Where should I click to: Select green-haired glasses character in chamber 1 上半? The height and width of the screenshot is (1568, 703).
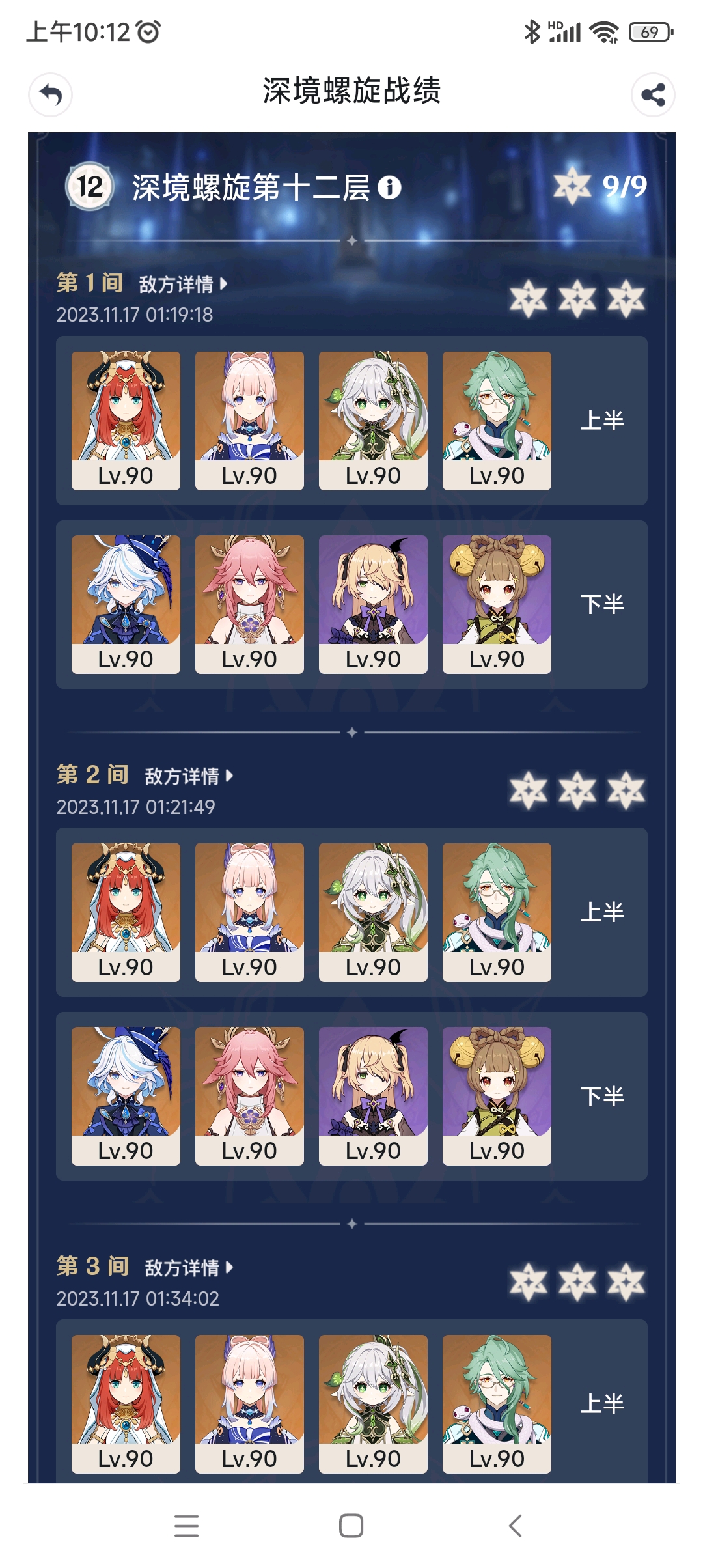(497, 421)
